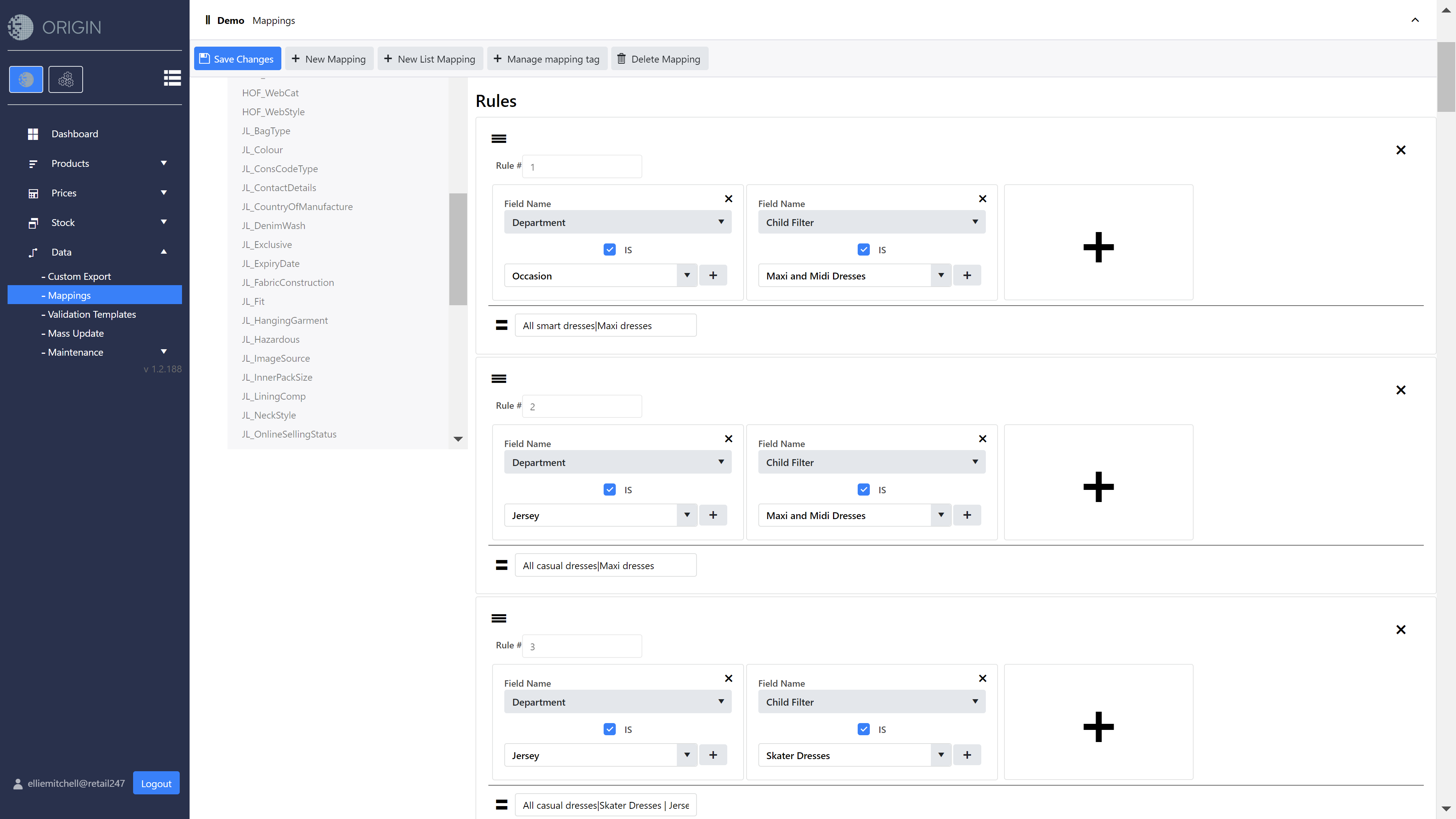This screenshot has height=819, width=1456.
Task: Open the Occasion value dropdown in Rule 1
Action: [x=687, y=275]
